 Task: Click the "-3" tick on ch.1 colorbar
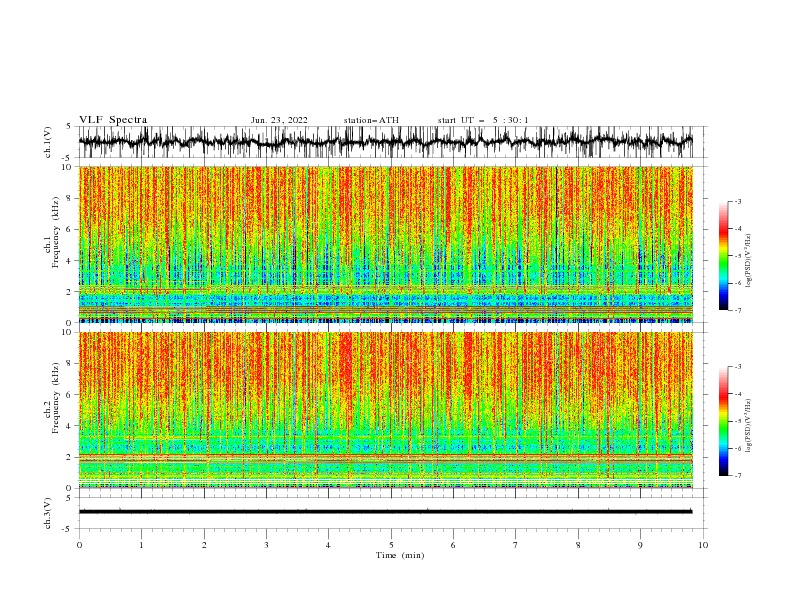pyautogui.click(x=737, y=201)
